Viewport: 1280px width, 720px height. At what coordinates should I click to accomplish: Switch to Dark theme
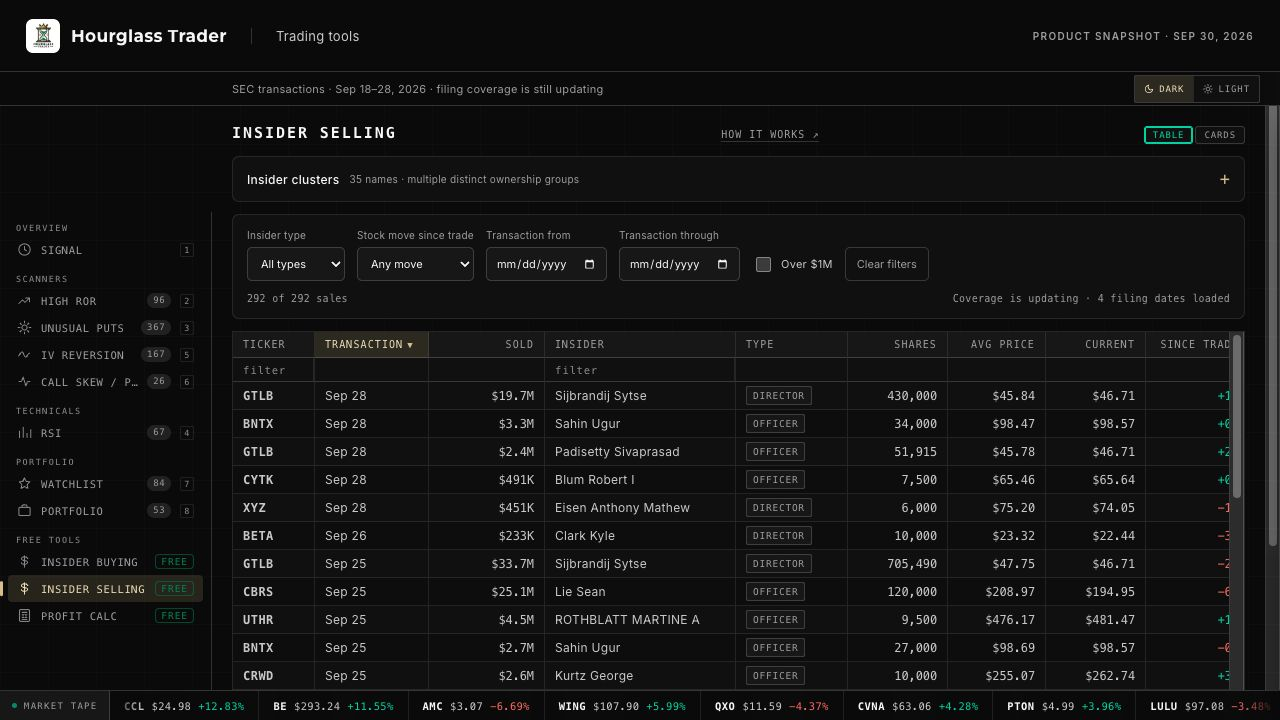pos(1164,89)
